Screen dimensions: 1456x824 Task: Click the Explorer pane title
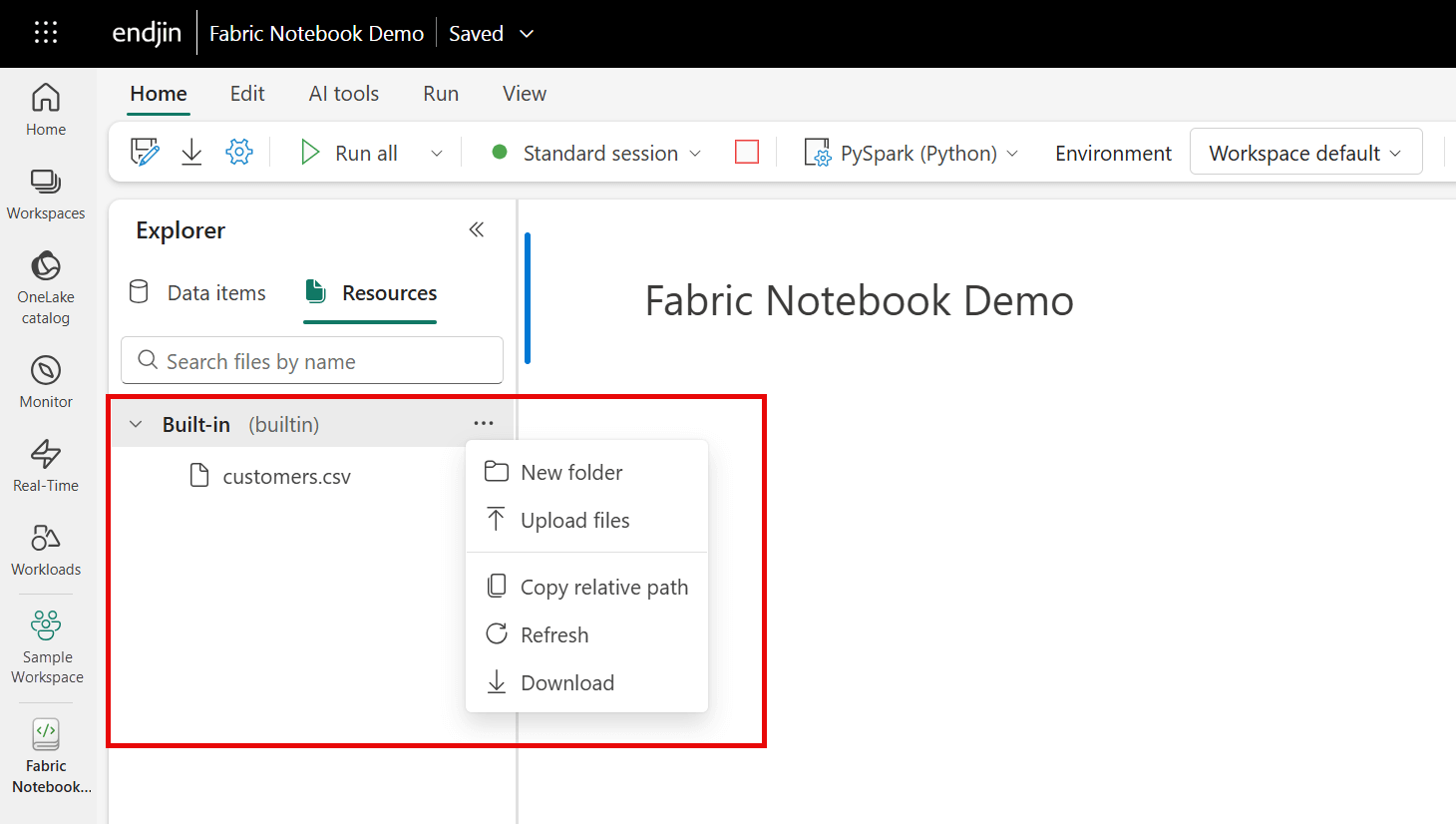pos(181,229)
